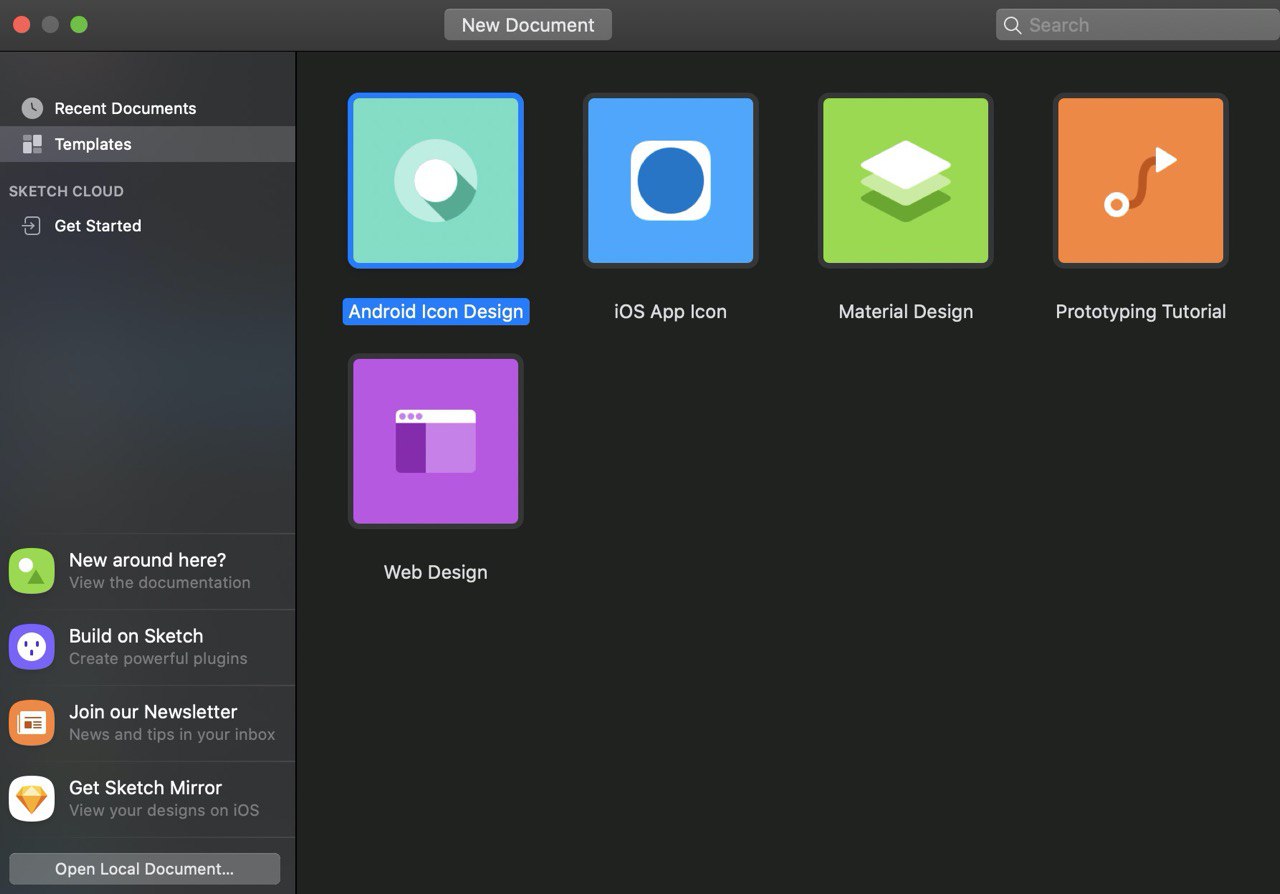
Task: Select the iOS App Icon template thumbnail
Action: tap(671, 181)
